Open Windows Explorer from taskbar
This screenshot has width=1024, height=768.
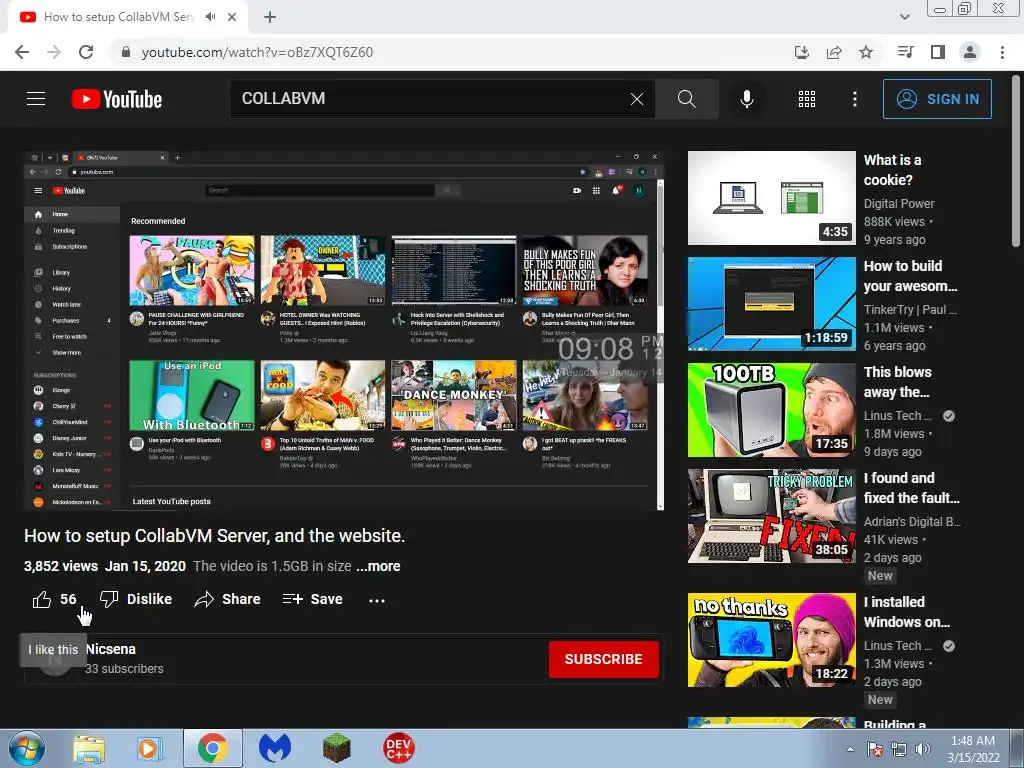pos(89,748)
